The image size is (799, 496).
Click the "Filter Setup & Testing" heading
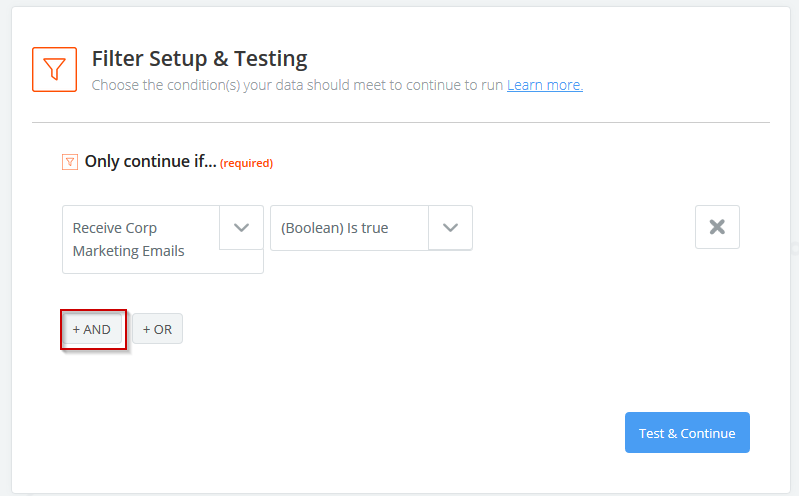[199, 59]
